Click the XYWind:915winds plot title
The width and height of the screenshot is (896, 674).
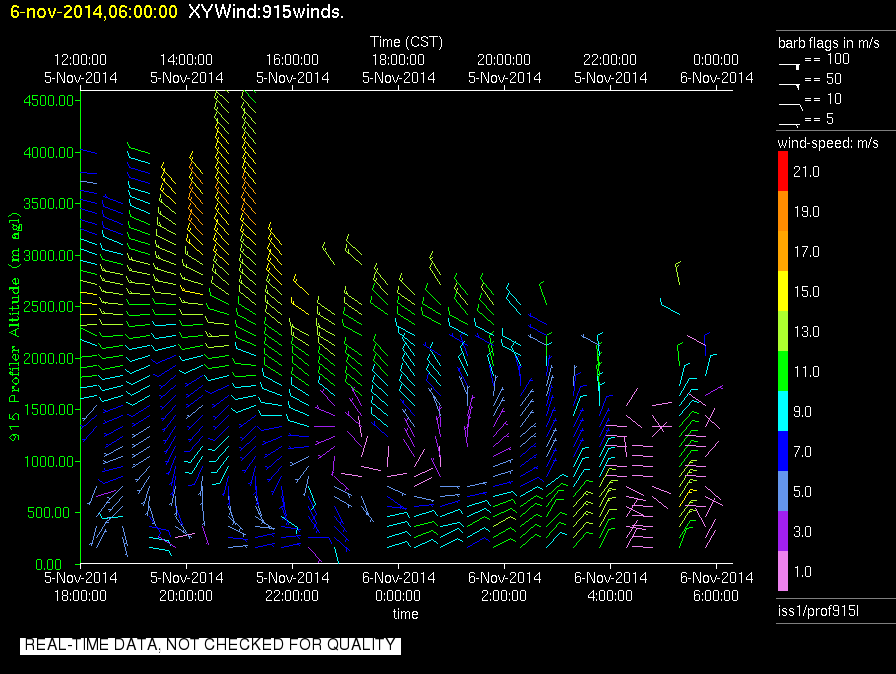coord(266,11)
